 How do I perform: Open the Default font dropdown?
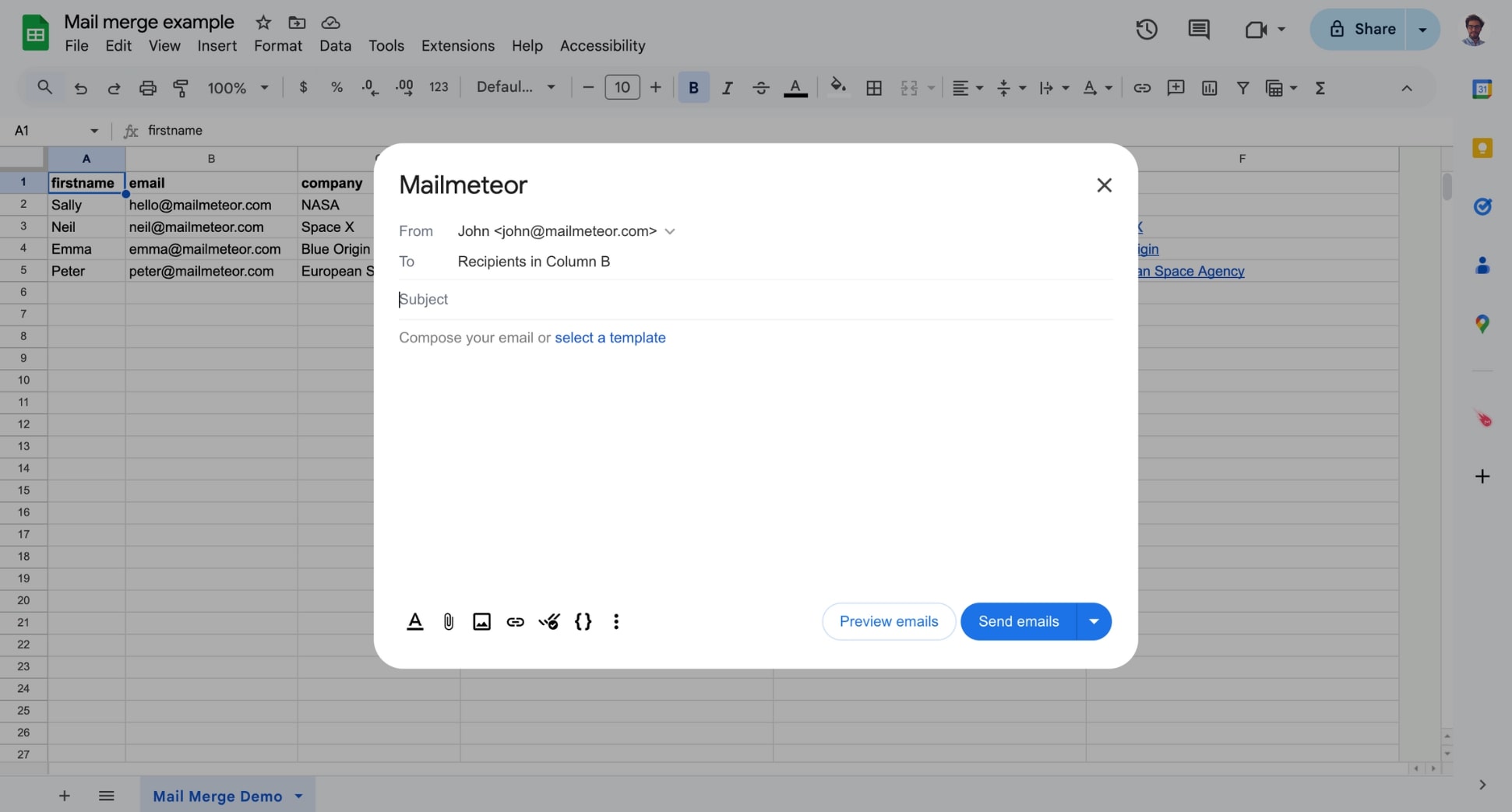pos(516,87)
